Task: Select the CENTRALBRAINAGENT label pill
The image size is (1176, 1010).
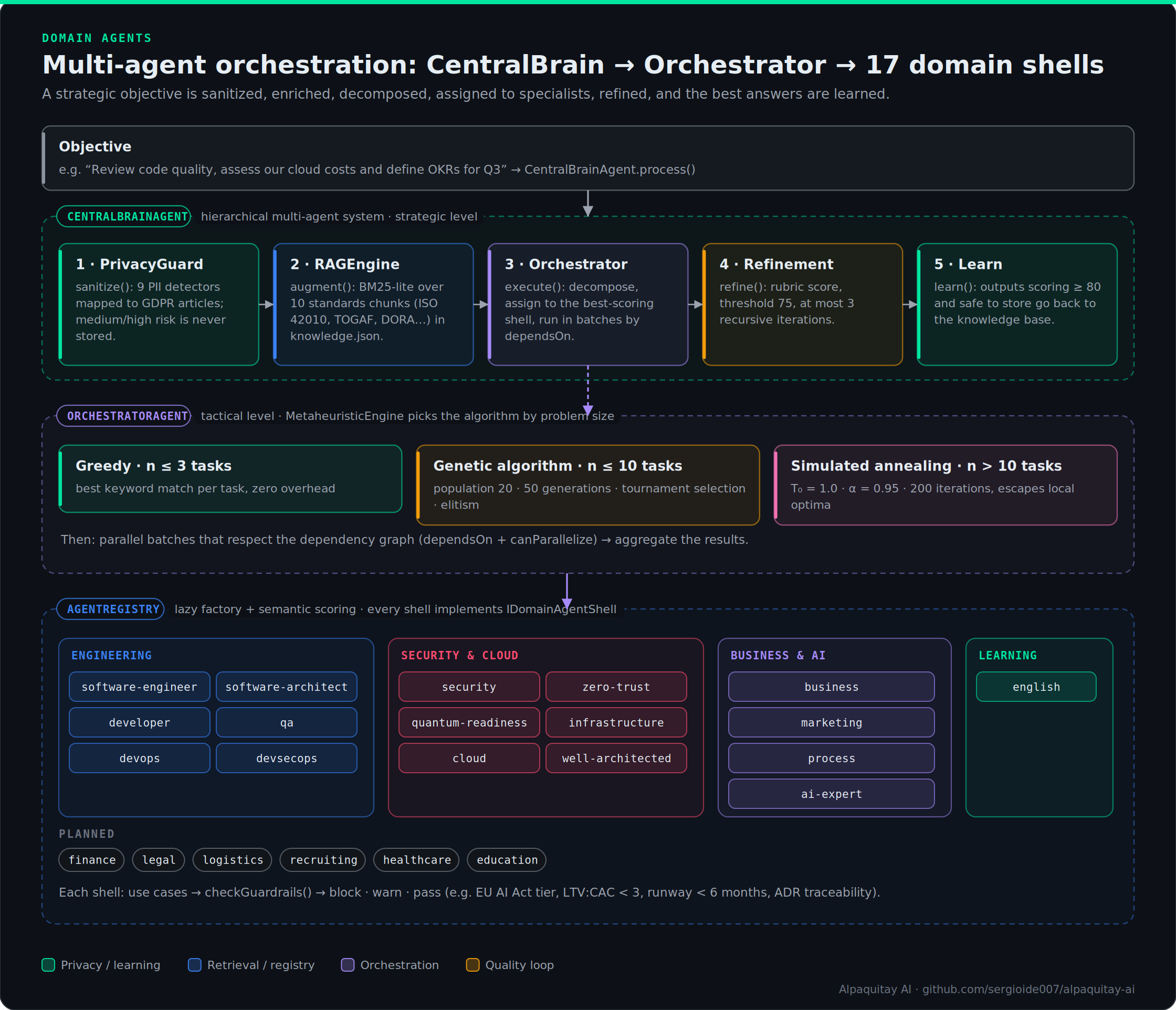Action: 124,216
